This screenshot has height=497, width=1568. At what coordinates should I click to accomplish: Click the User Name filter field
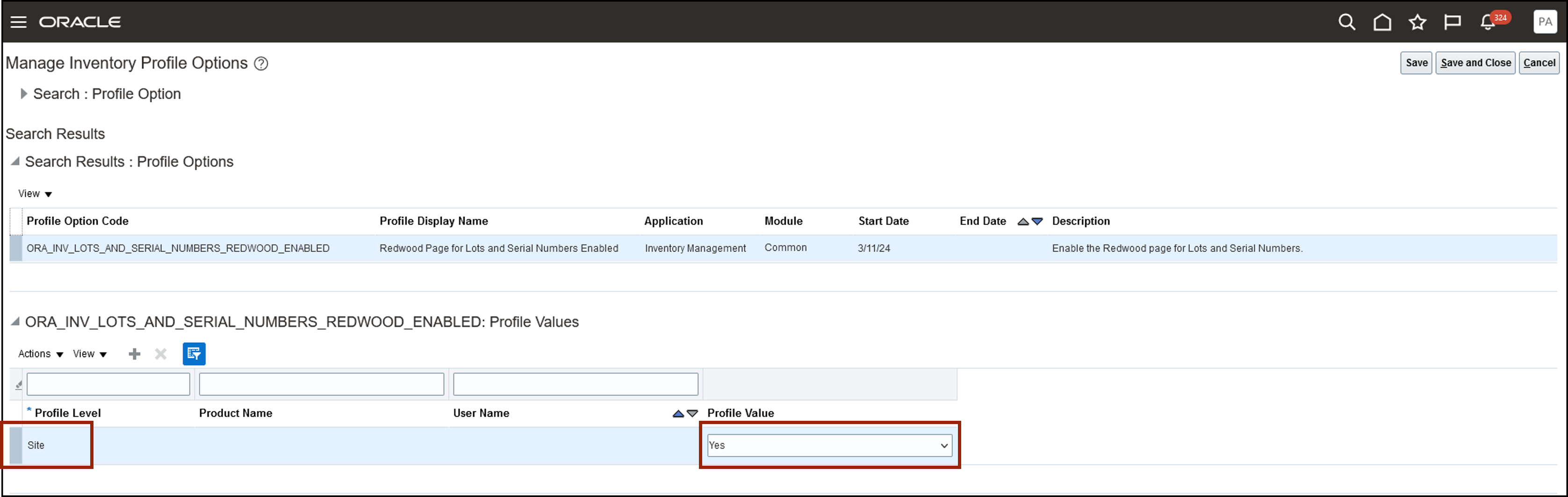click(575, 384)
